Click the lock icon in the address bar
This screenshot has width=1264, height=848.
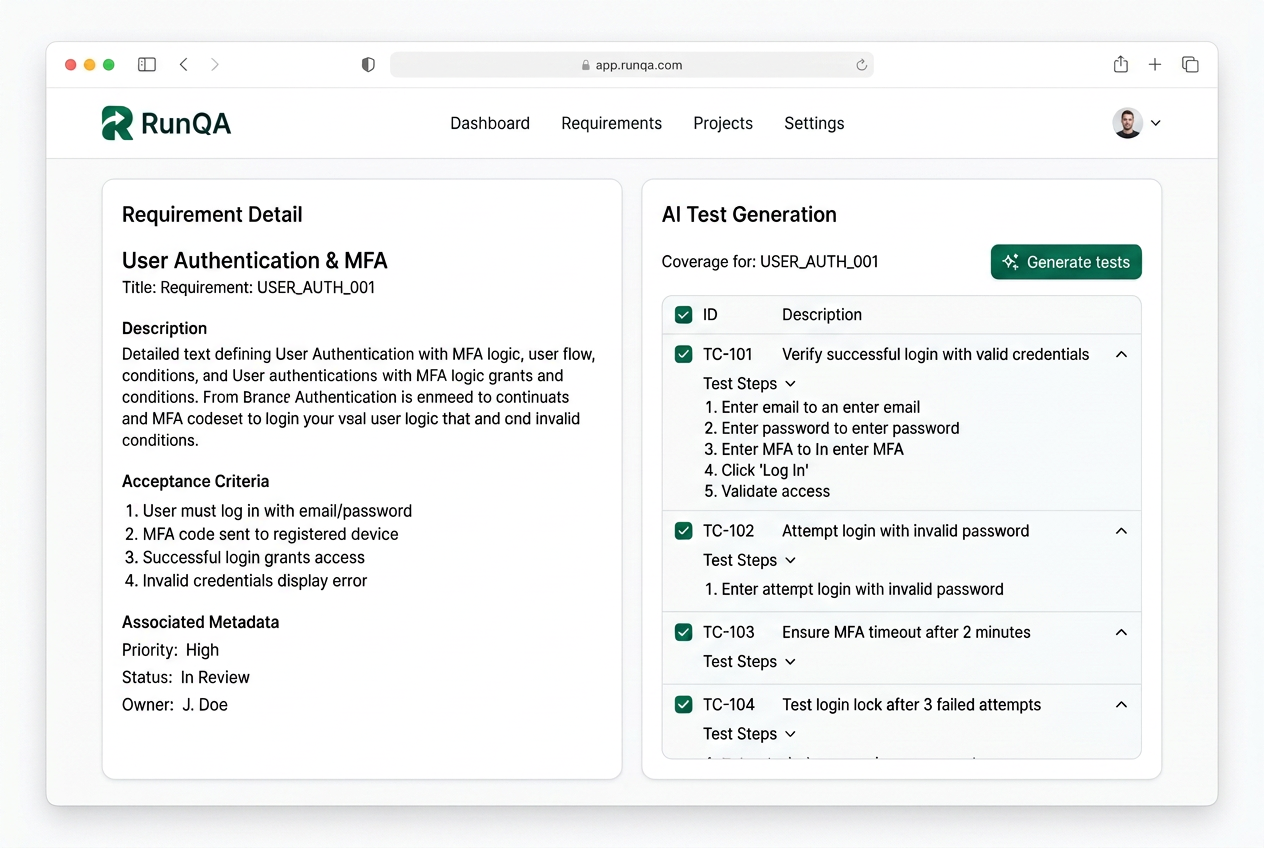[x=586, y=65]
